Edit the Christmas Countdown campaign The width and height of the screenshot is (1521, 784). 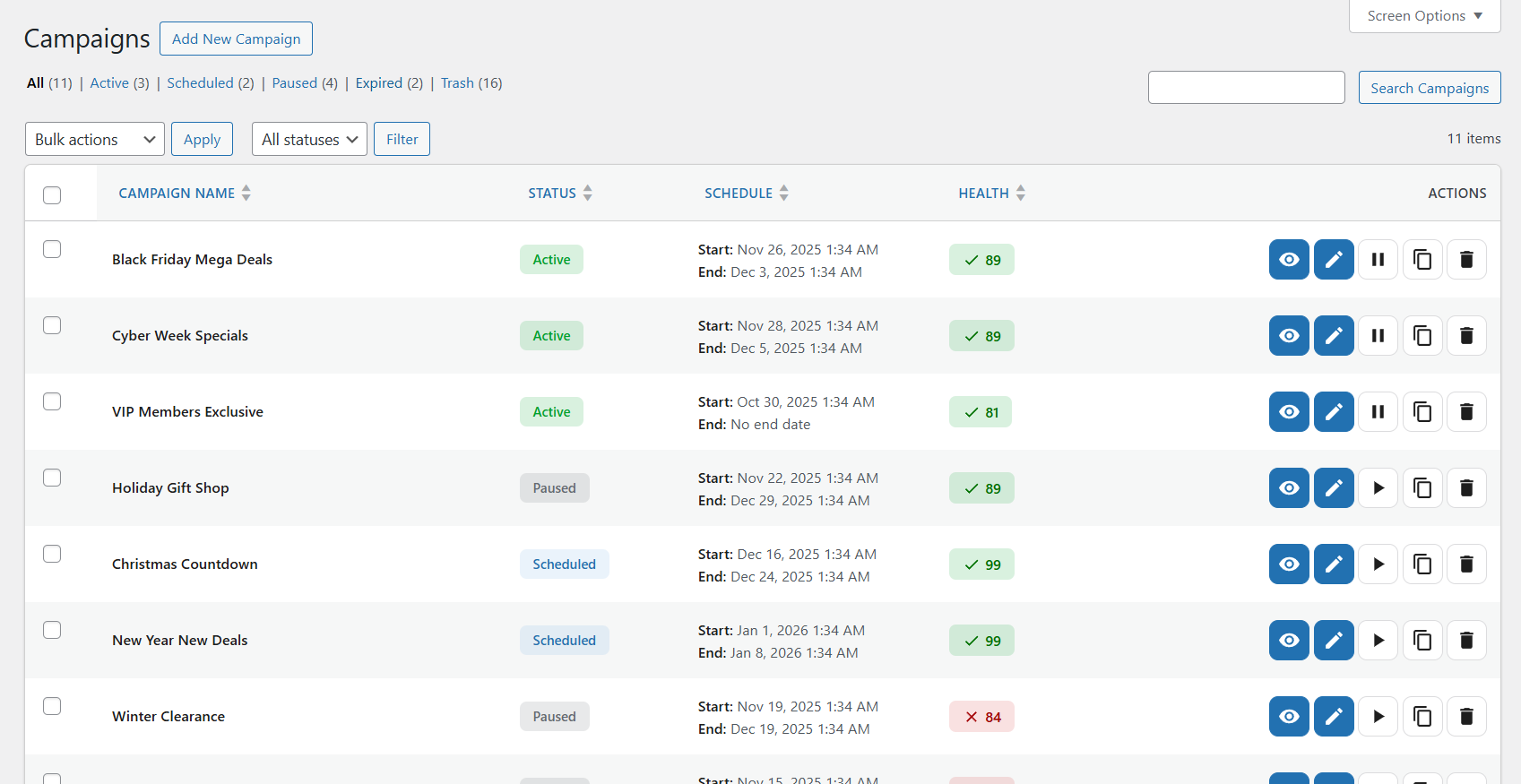(1334, 564)
